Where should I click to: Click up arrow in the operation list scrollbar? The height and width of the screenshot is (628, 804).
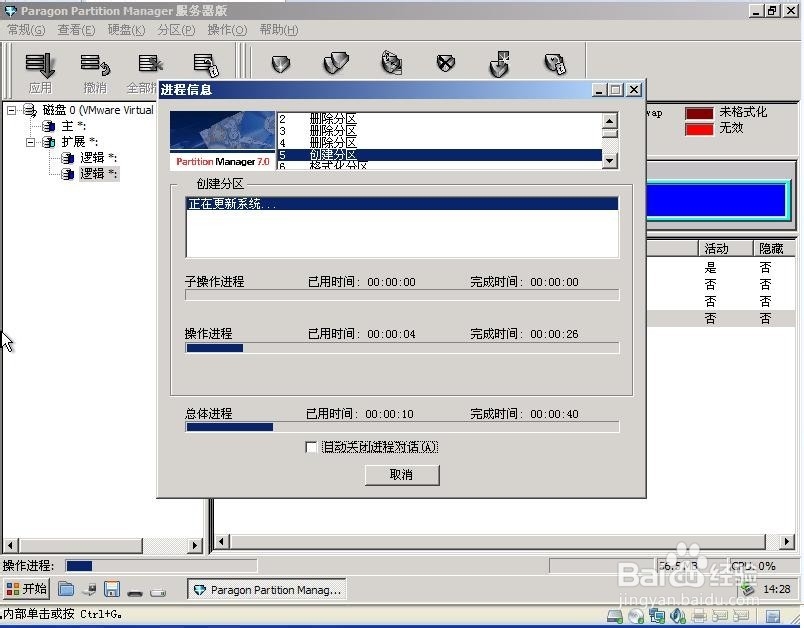pos(610,121)
